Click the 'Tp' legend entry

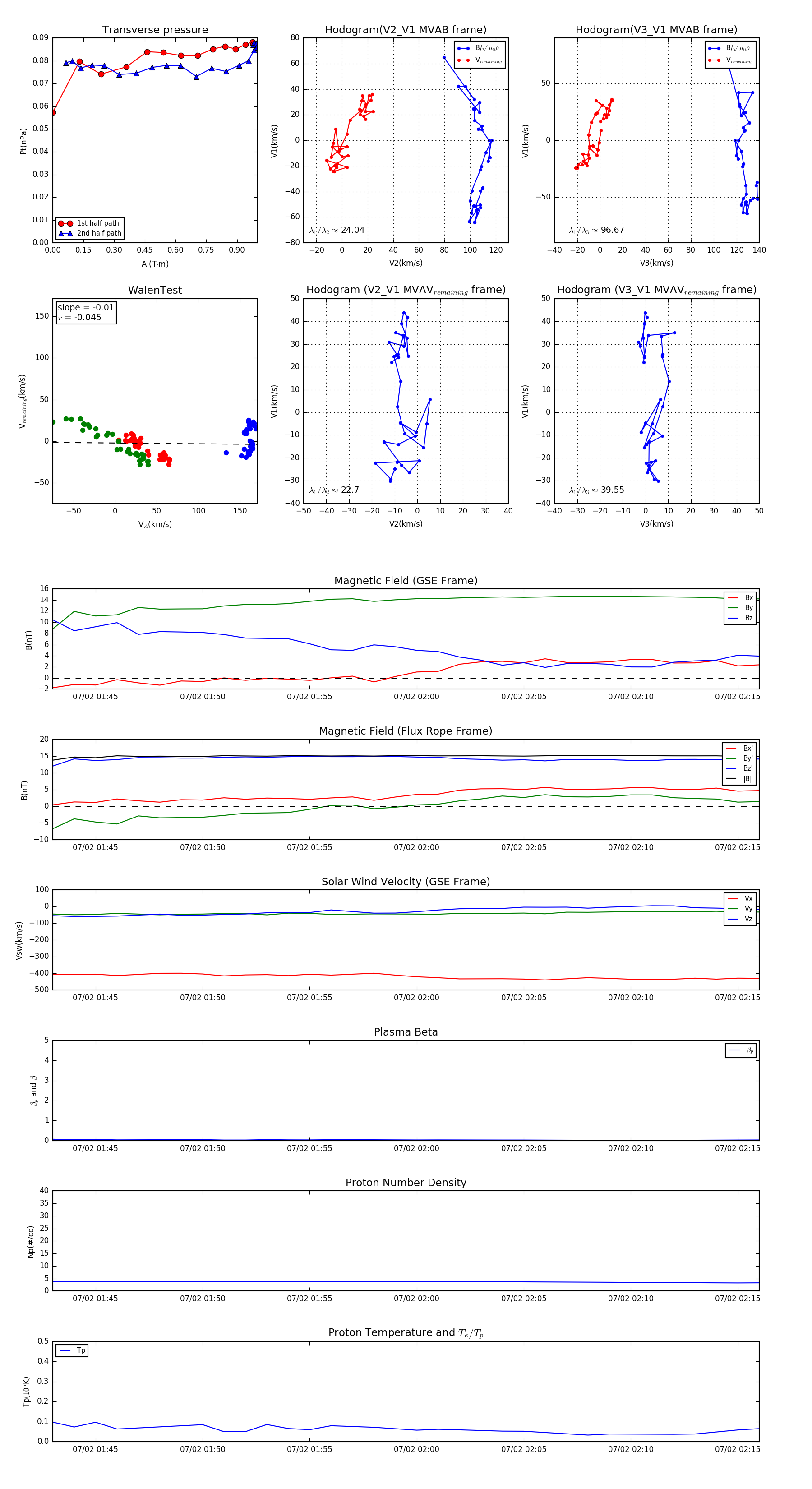(72, 1351)
